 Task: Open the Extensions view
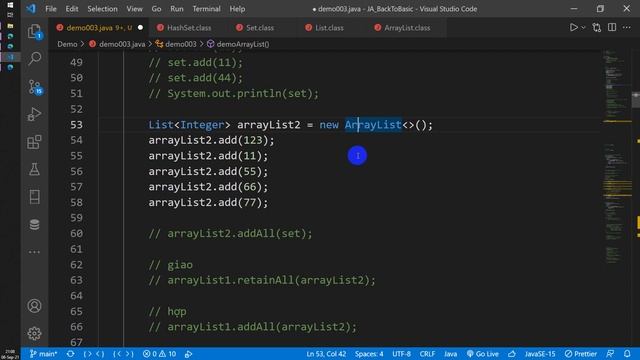[x=35, y=142]
